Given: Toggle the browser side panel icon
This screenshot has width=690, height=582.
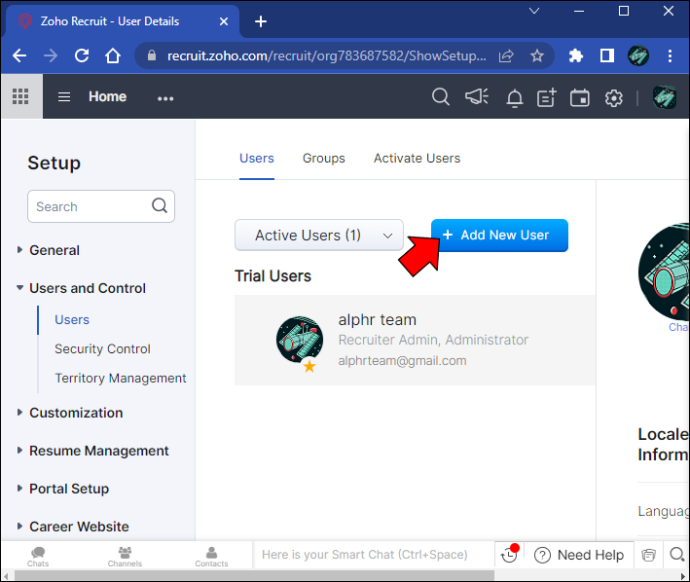Looking at the screenshot, I should pyautogui.click(x=607, y=56).
